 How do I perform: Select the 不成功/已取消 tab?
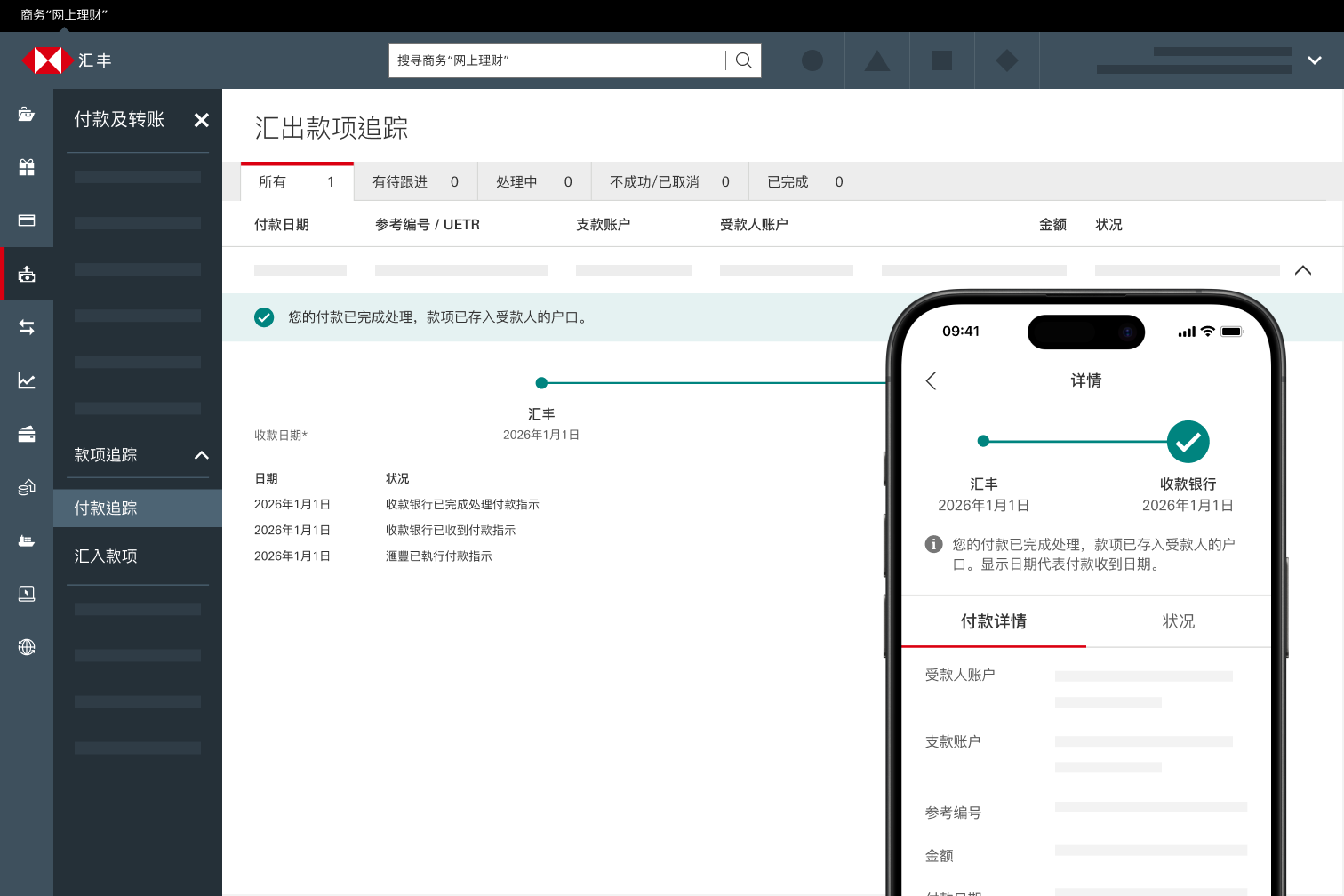click(669, 182)
